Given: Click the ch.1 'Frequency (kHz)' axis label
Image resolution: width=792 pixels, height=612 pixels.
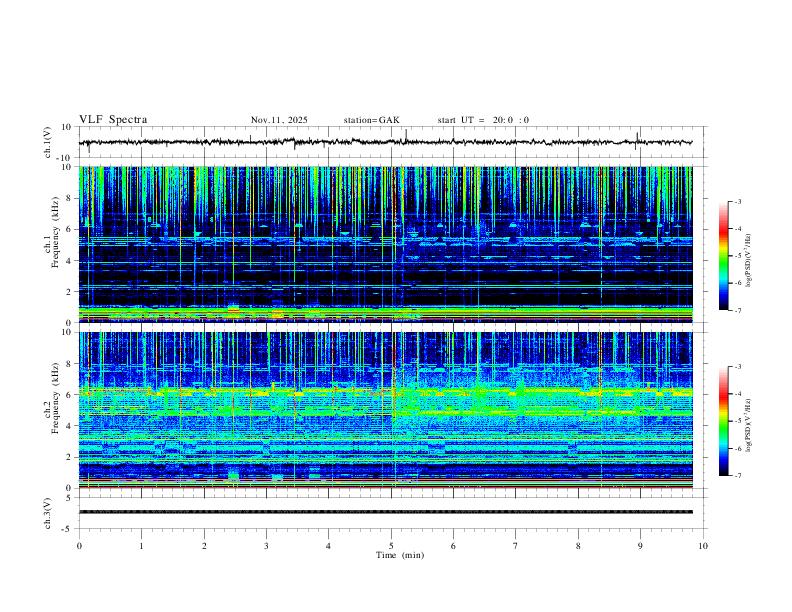Looking at the screenshot, I should 56,232.
